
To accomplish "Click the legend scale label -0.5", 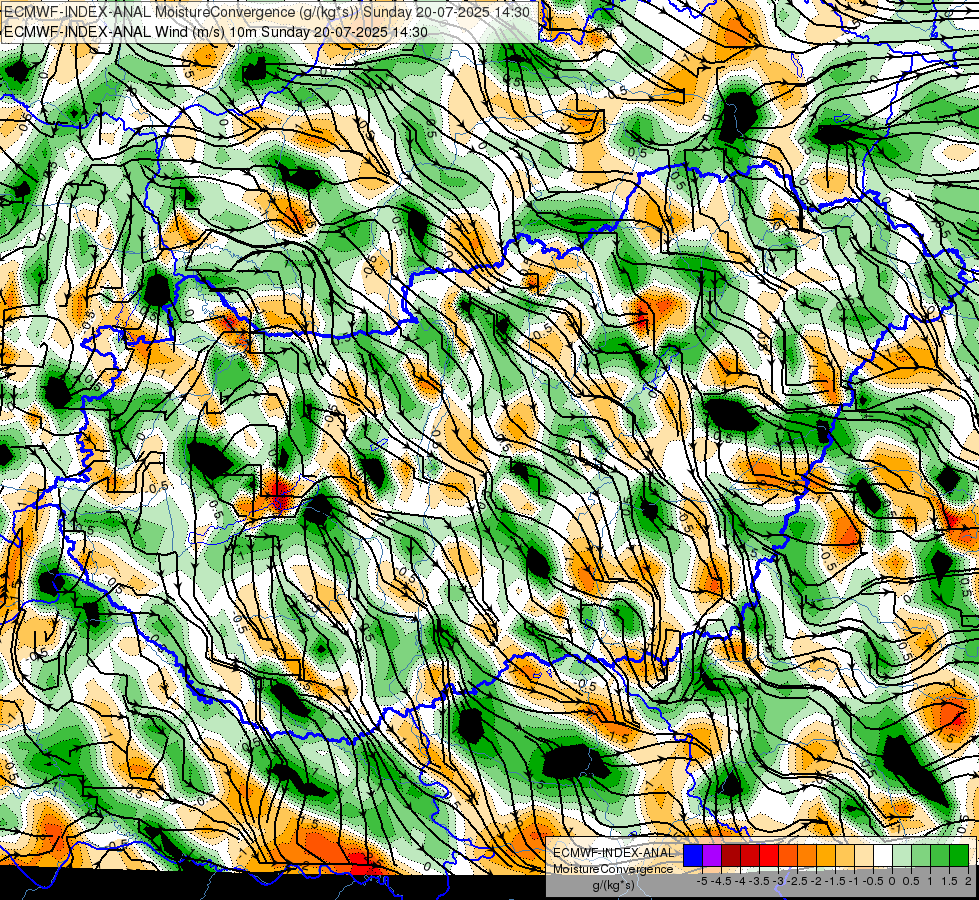I will [873, 881].
